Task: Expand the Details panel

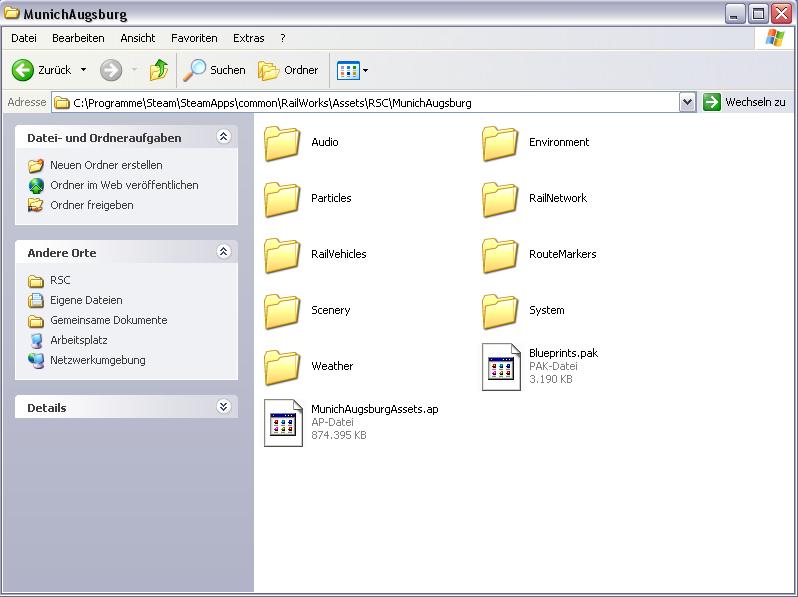Action: pos(223,407)
